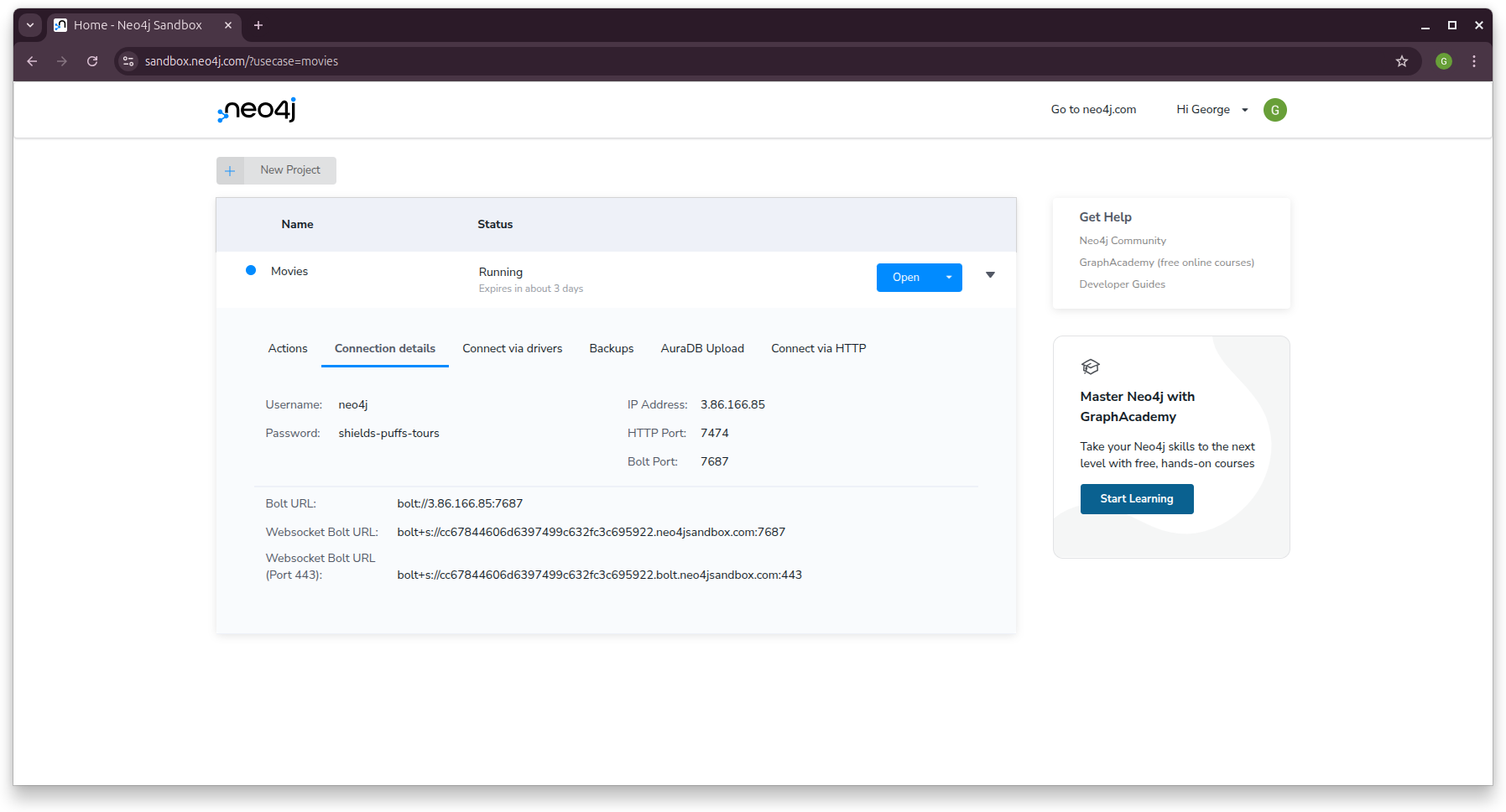1506x812 pixels.
Task: Click Websocket Bolt URL ending :7687
Action: (x=591, y=533)
